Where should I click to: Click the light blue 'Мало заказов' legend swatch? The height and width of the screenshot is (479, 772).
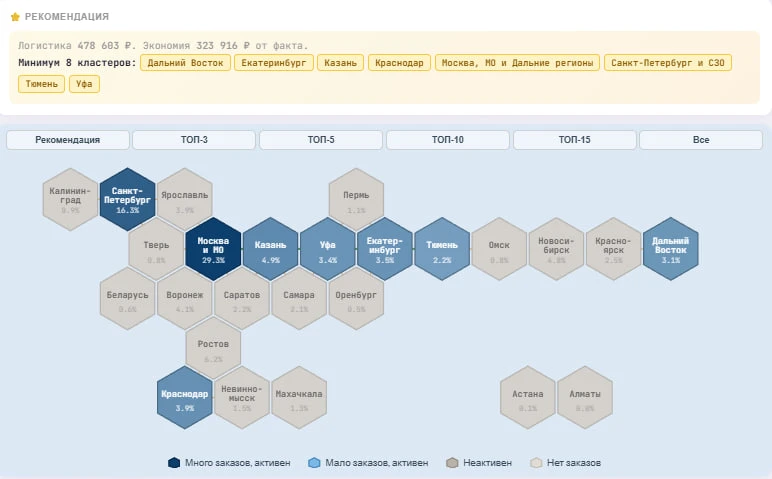pos(314,463)
